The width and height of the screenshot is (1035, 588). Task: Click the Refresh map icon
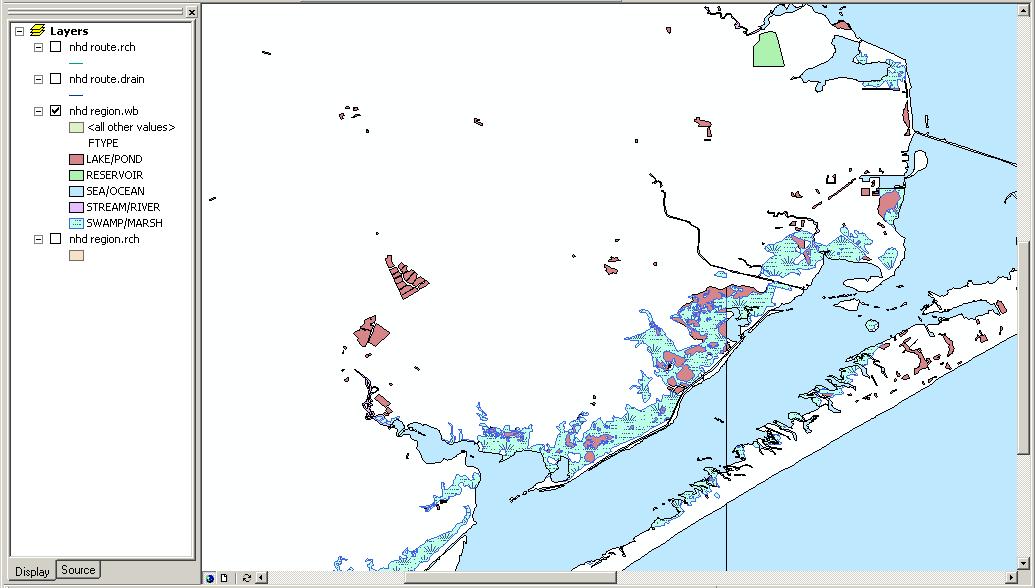[247, 578]
